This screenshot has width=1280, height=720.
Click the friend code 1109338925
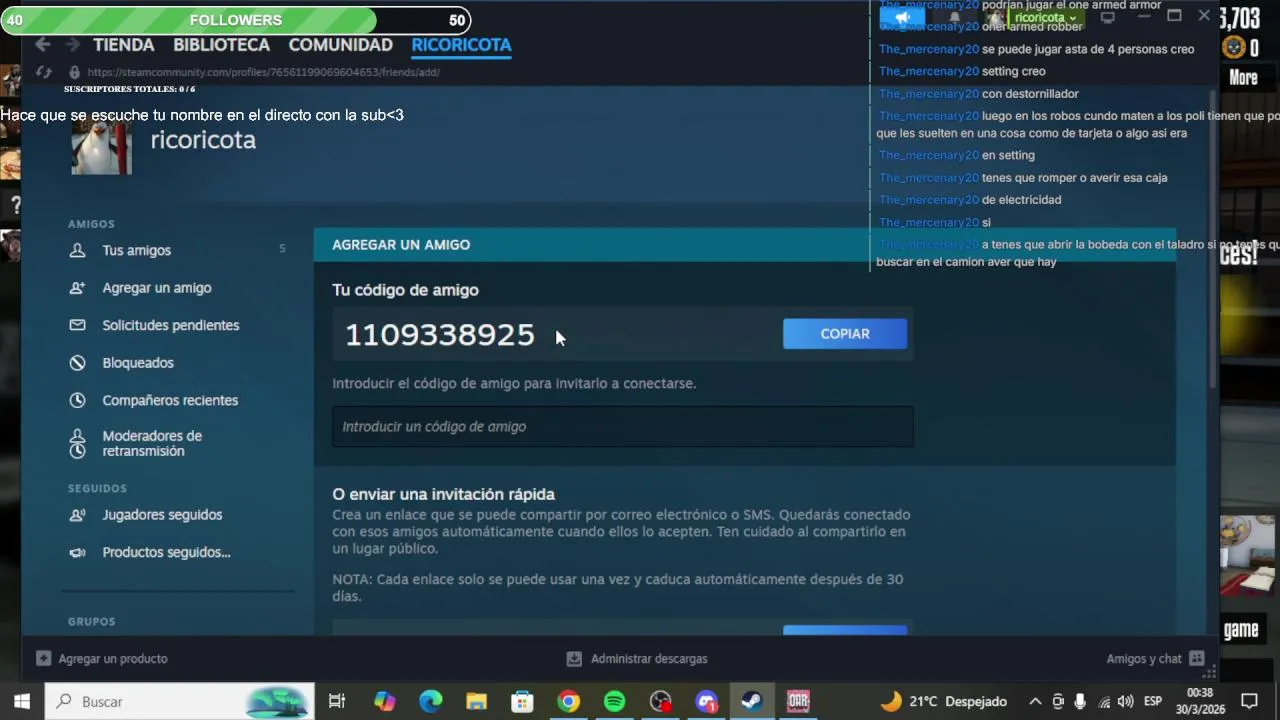point(440,335)
